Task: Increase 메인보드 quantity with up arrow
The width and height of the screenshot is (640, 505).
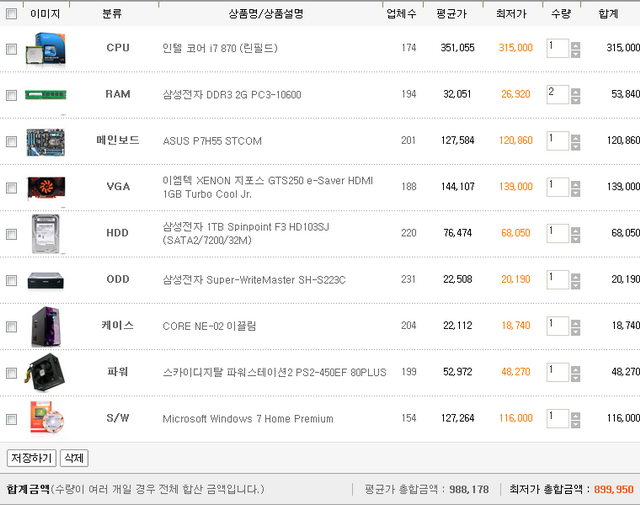Action: (x=576, y=138)
